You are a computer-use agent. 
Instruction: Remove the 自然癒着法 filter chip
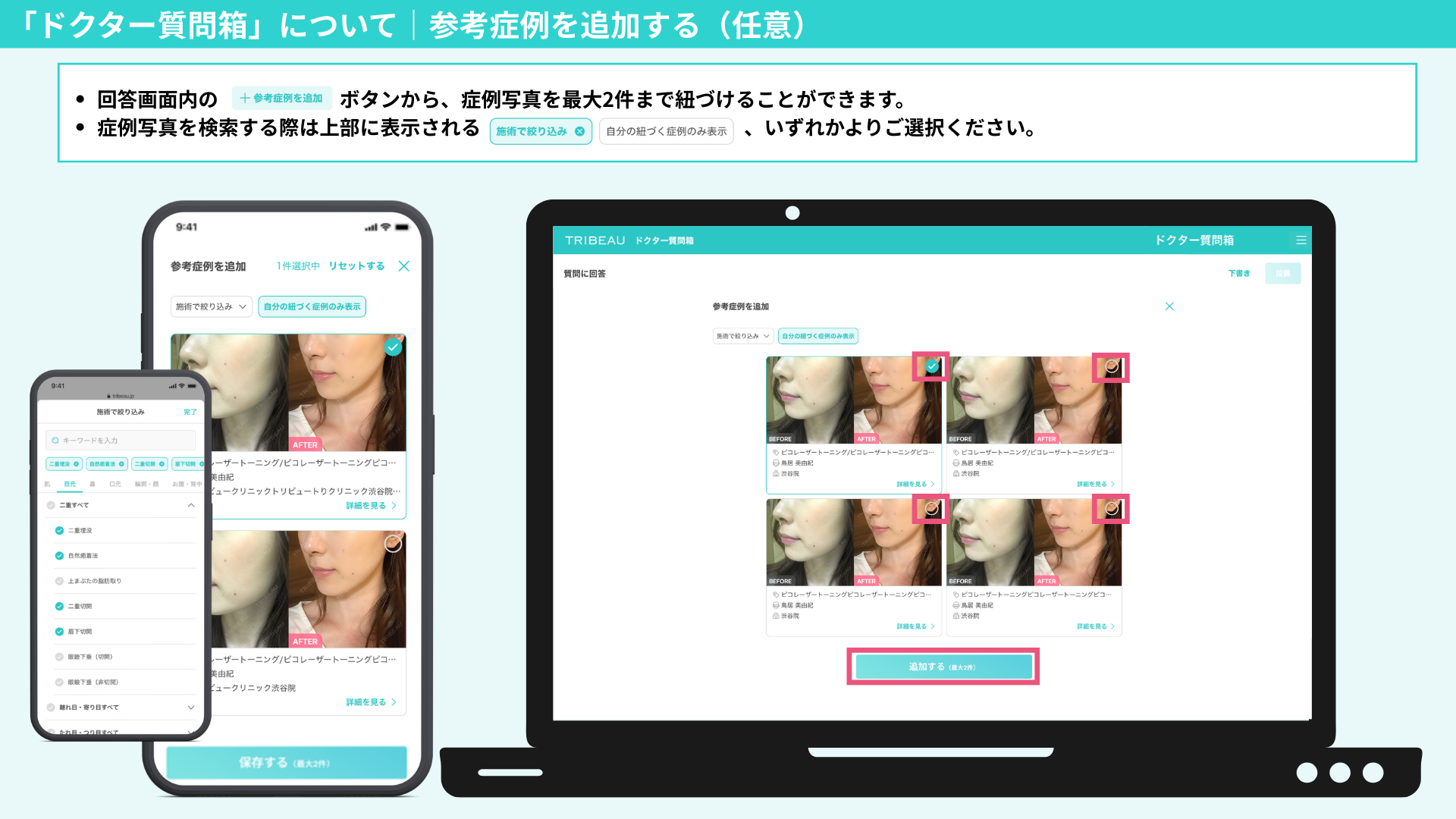tap(121, 464)
